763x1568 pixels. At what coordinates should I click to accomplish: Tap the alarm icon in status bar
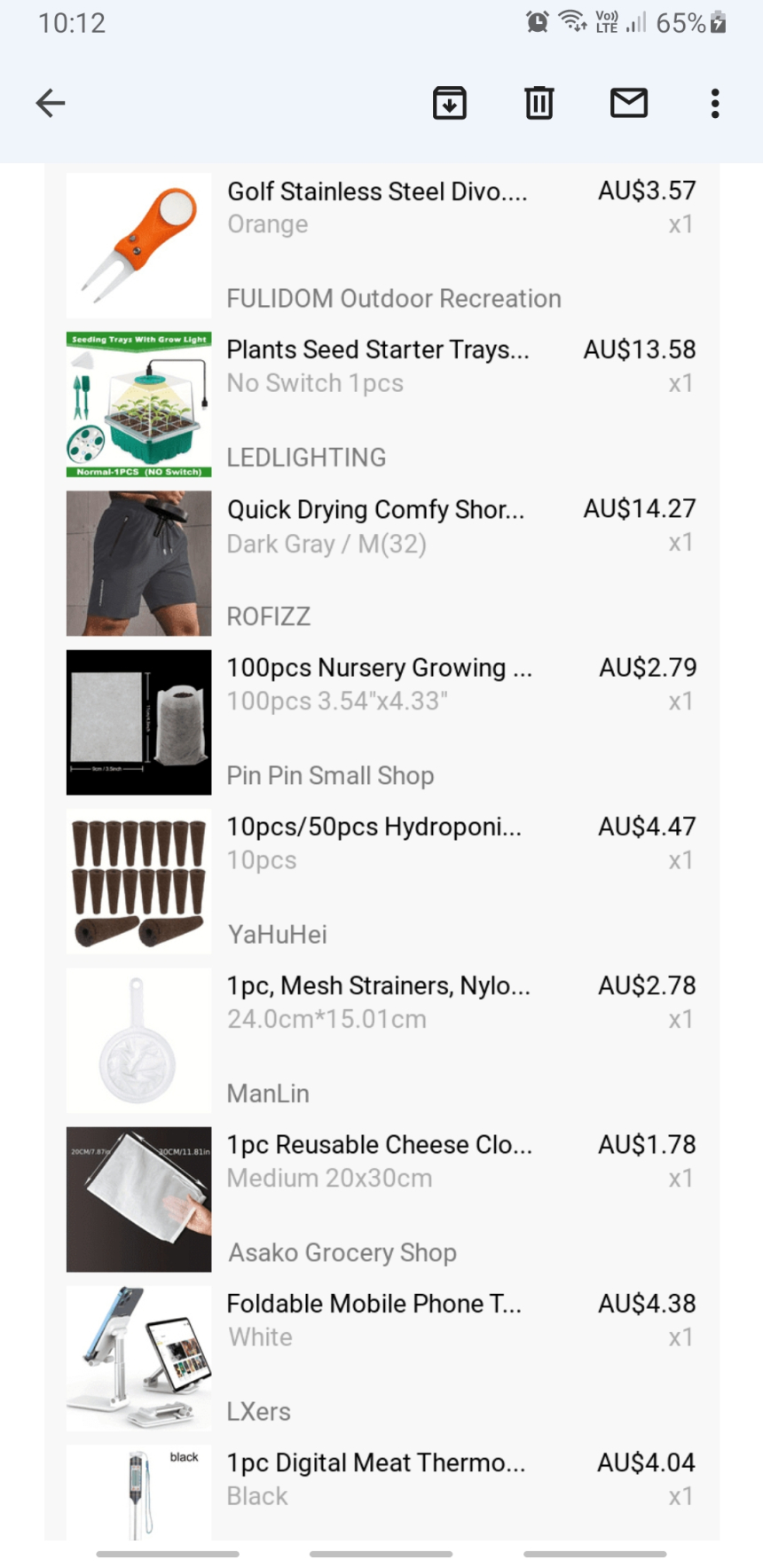[537, 22]
